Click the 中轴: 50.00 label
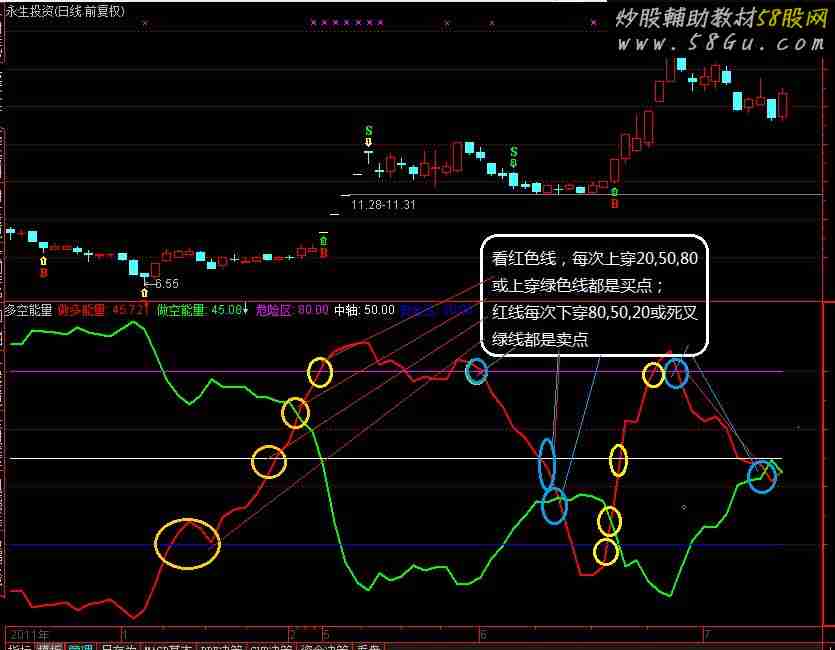The height and width of the screenshot is (650, 835). [x=365, y=310]
